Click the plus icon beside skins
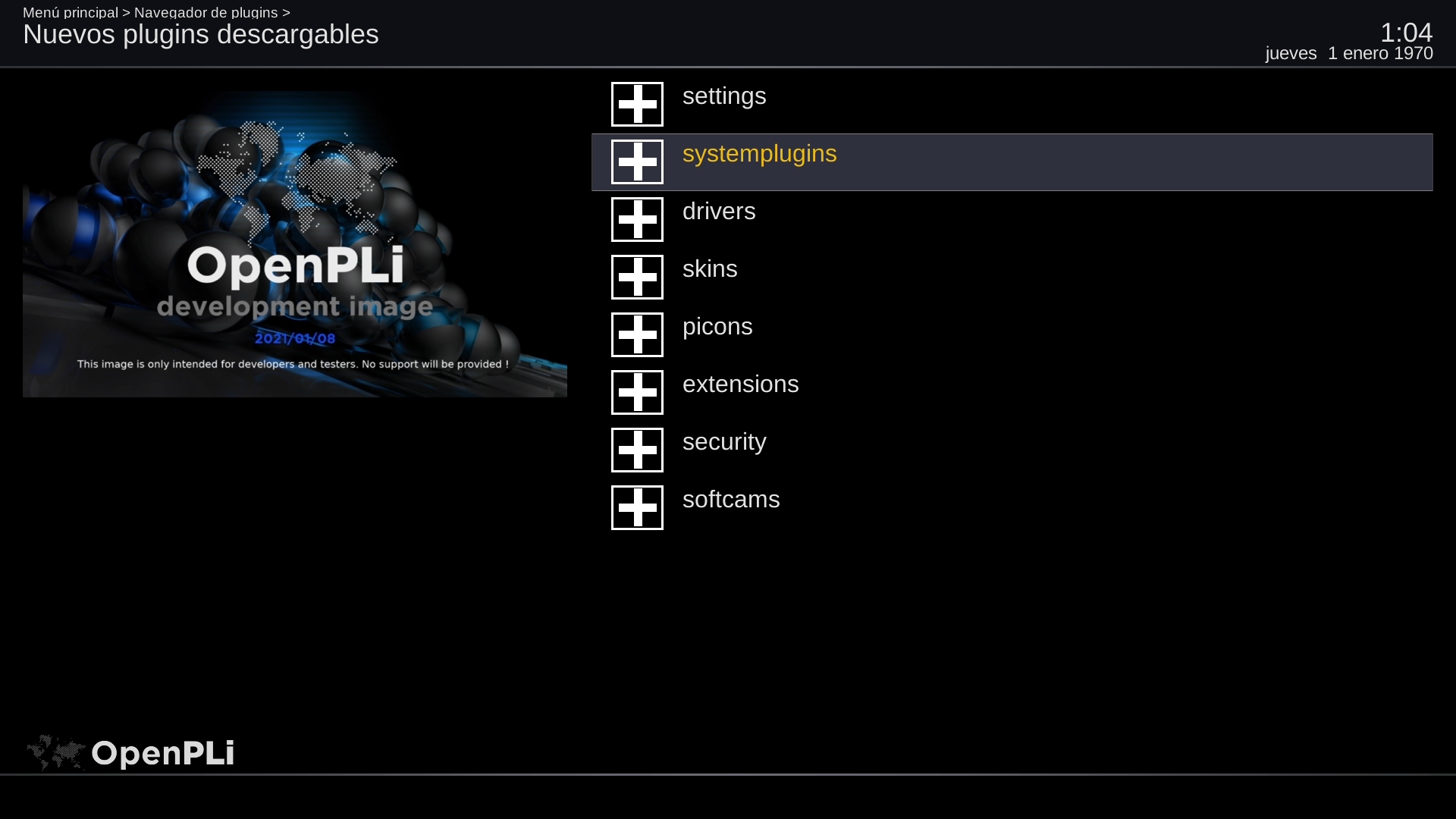Image resolution: width=1456 pixels, height=819 pixels. tap(637, 277)
